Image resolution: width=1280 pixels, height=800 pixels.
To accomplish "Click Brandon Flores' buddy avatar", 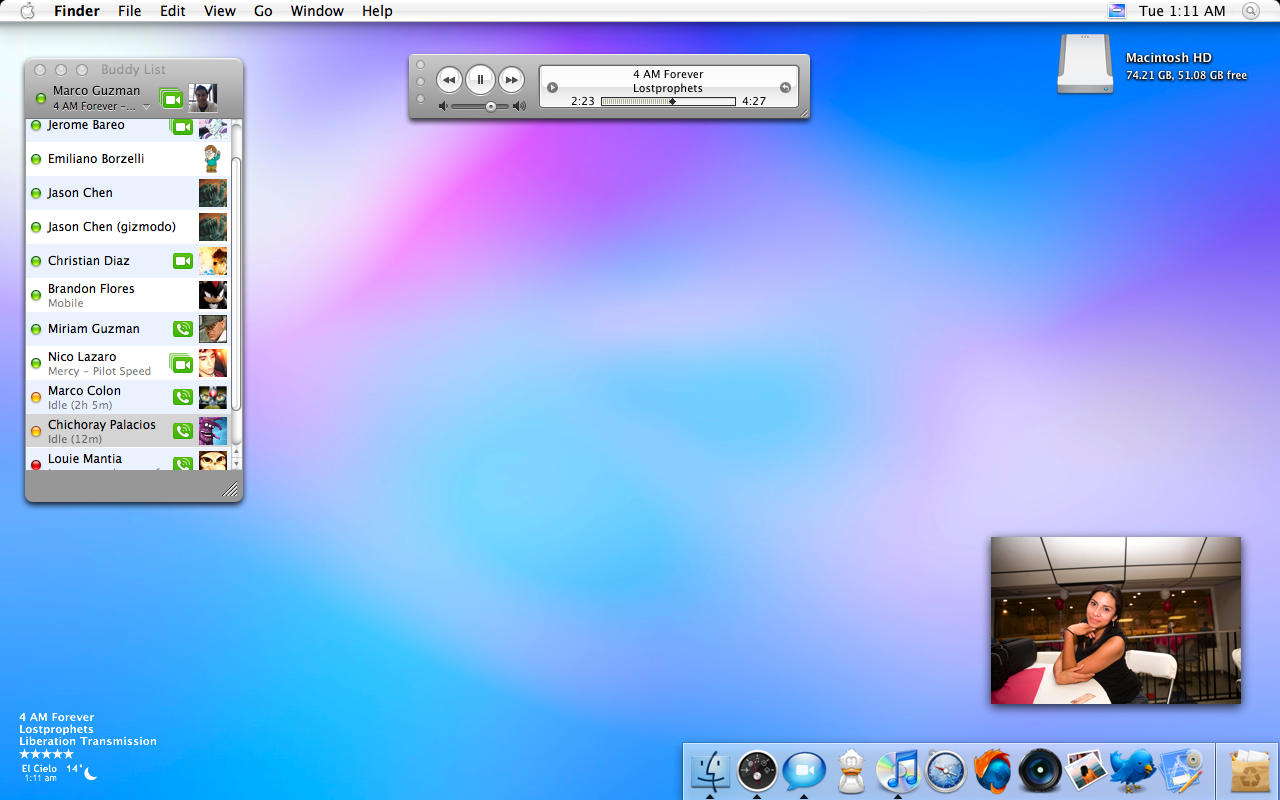I will [213, 295].
